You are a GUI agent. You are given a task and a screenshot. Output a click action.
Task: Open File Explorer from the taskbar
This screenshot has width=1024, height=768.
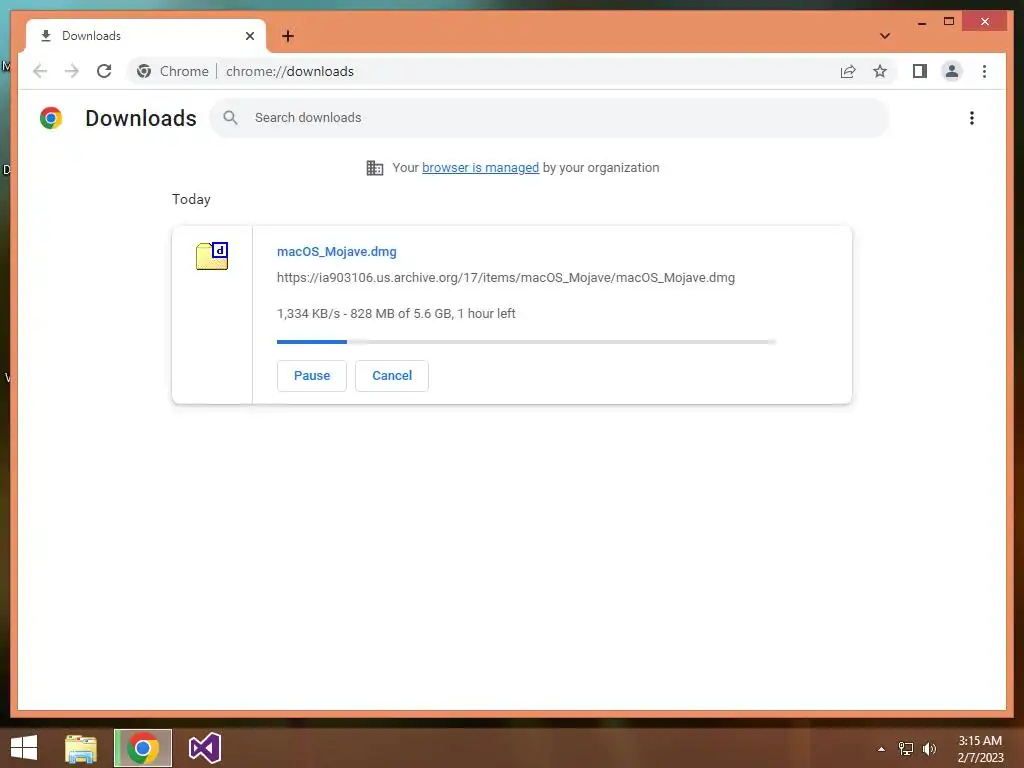click(81, 748)
